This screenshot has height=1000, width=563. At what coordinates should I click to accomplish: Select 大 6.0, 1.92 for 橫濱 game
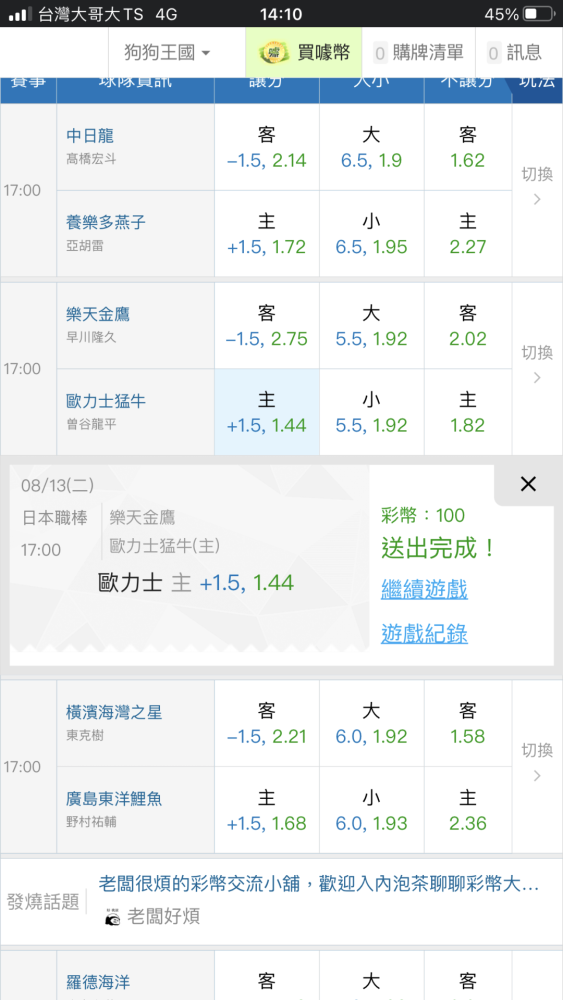[x=371, y=723]
